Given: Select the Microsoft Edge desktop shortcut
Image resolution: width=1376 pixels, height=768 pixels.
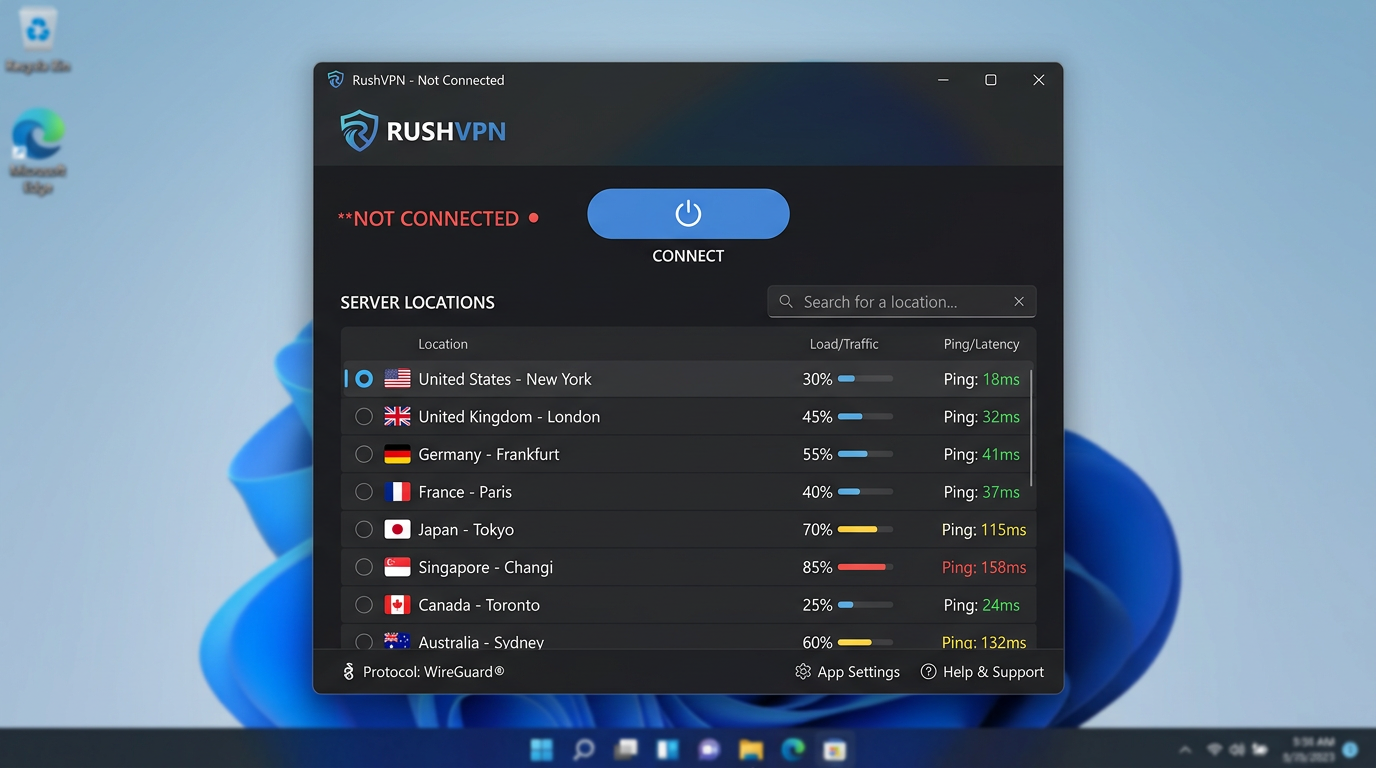Looking at the screenshot, I should point(38,150).
